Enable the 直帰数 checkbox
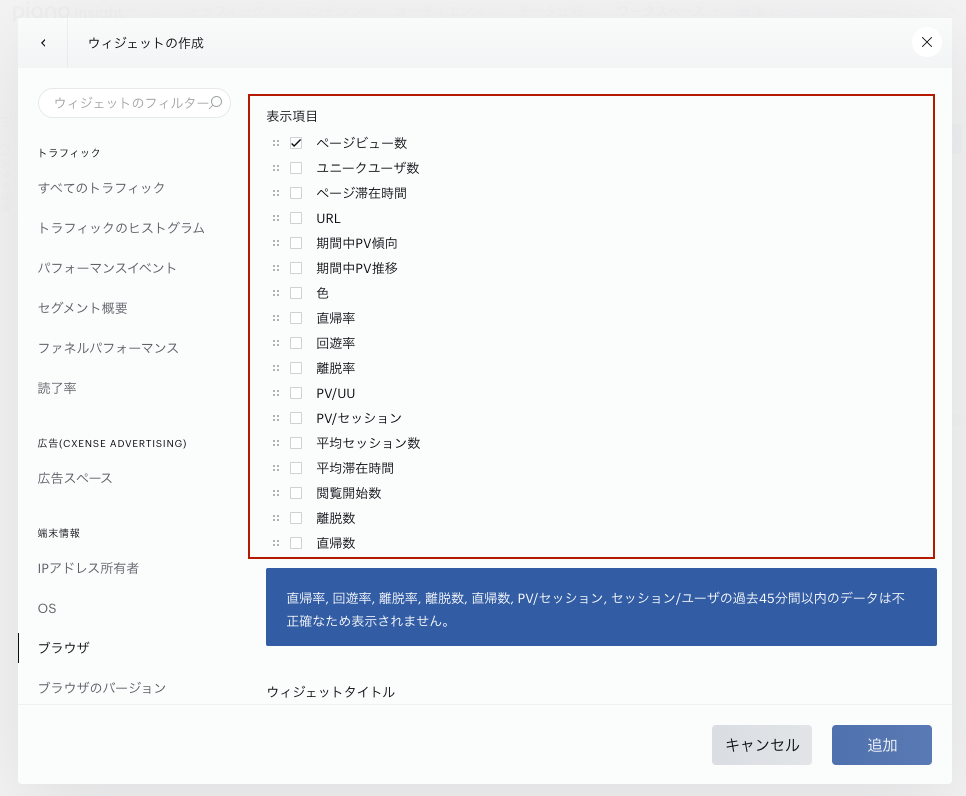The width and height of the screenshot is (966, 796). click(x=296, y=543)
